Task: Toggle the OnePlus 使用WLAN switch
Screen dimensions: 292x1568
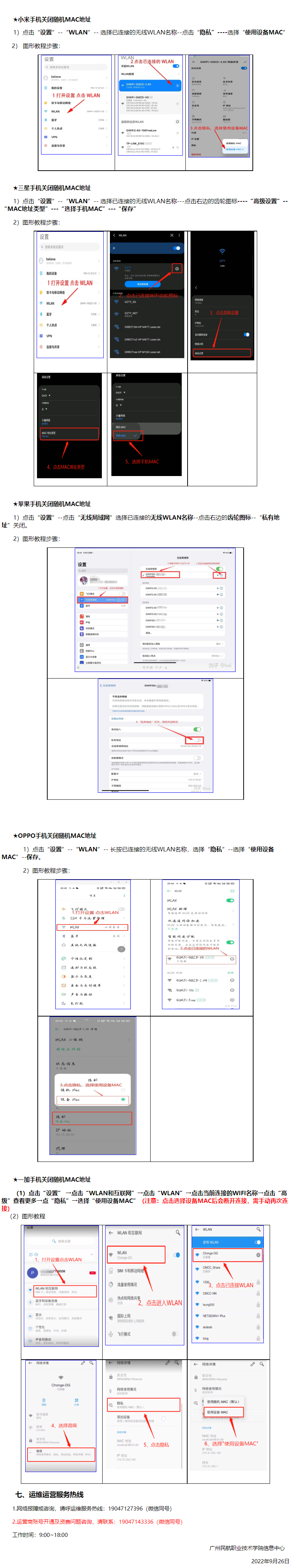Action: point(257,1242)
